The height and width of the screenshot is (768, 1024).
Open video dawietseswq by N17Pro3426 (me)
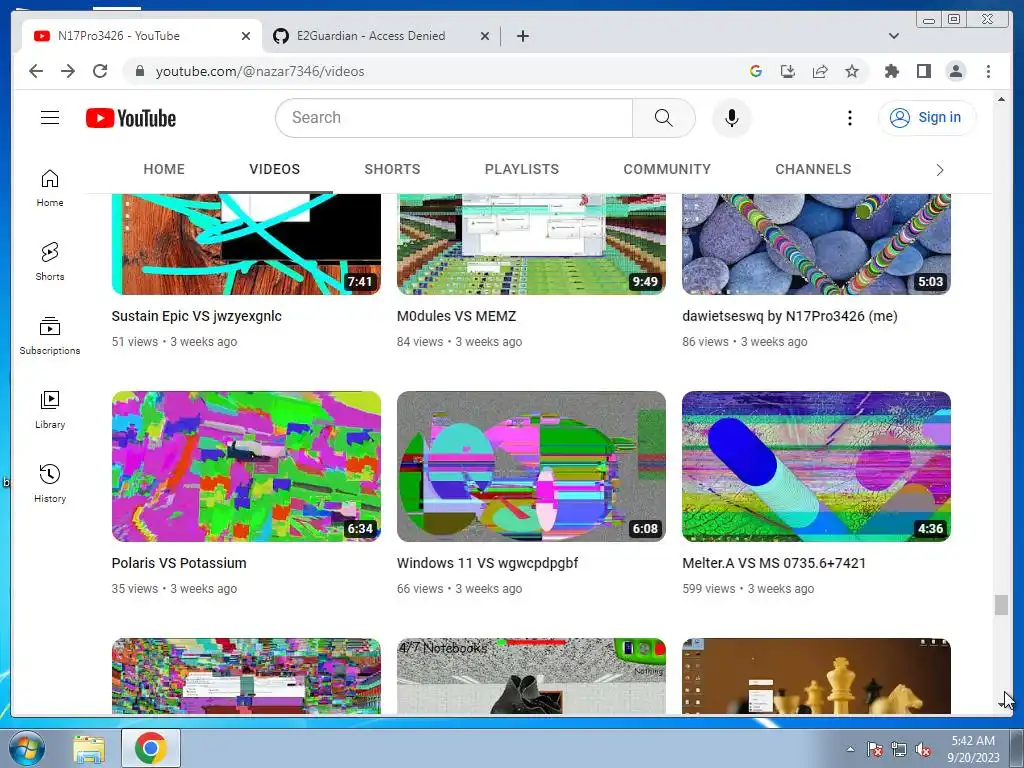[x=790, y=316]
